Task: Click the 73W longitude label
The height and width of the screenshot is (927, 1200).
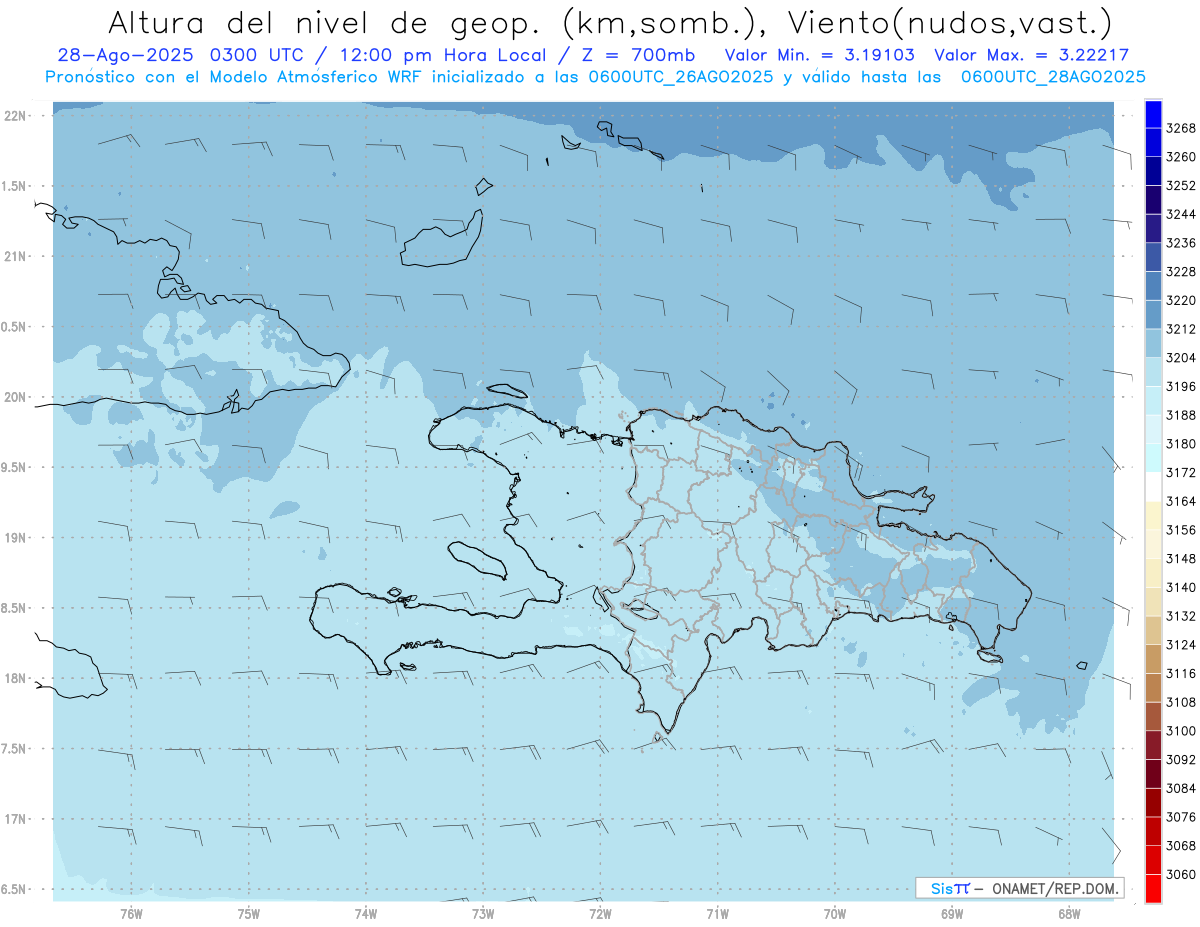Action: pos(483,914)
